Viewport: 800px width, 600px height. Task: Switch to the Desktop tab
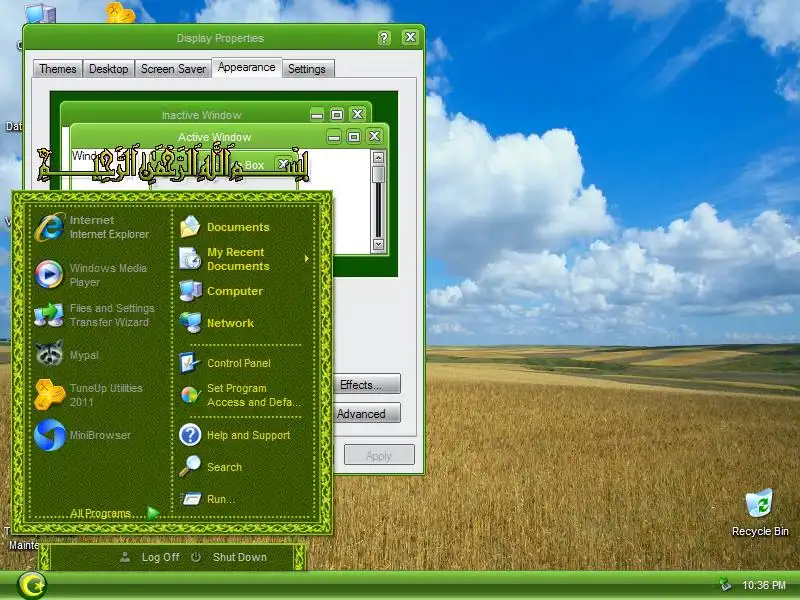(x=109, y=69)
